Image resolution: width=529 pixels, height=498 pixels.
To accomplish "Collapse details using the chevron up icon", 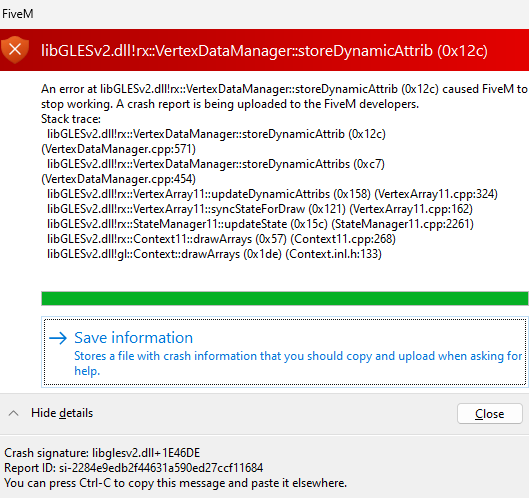I will (x=13, y=413).
